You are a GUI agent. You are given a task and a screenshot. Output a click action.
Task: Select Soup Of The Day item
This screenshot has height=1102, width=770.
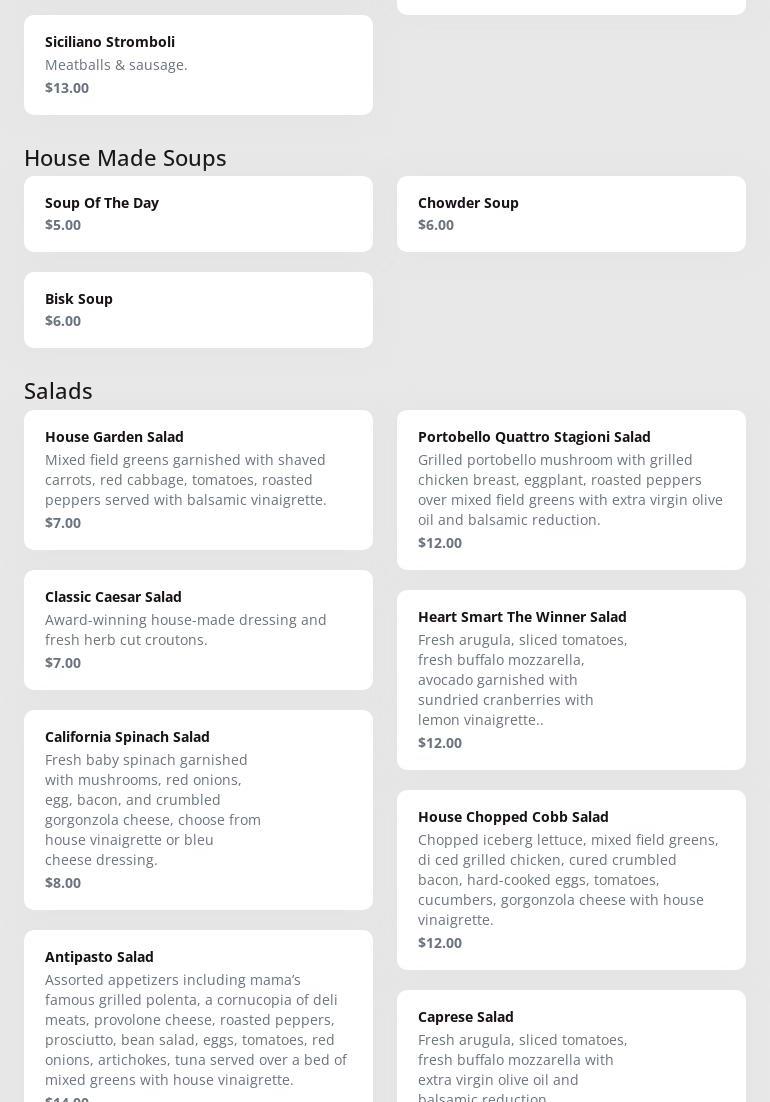coord(198,213)
